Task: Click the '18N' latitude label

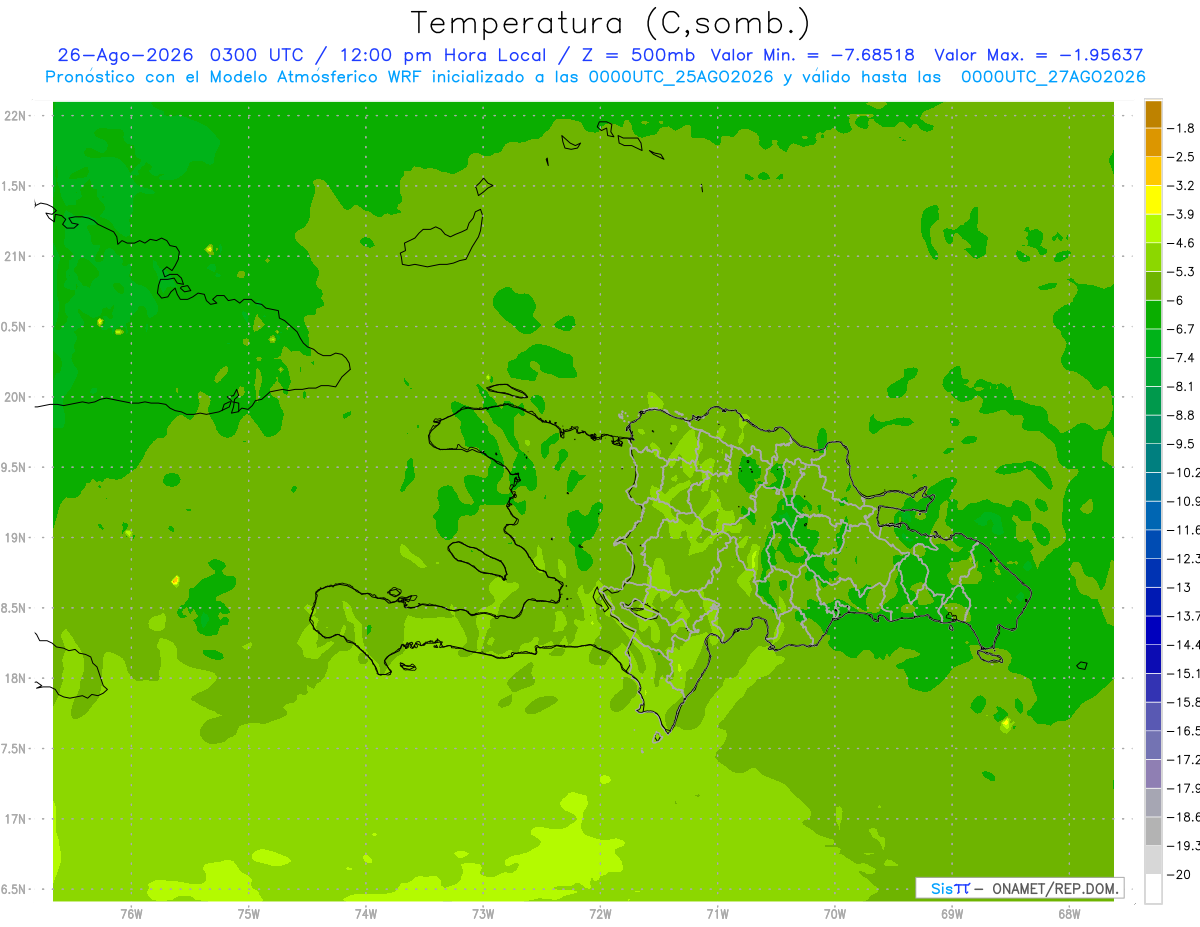Action: coord(15,679)
